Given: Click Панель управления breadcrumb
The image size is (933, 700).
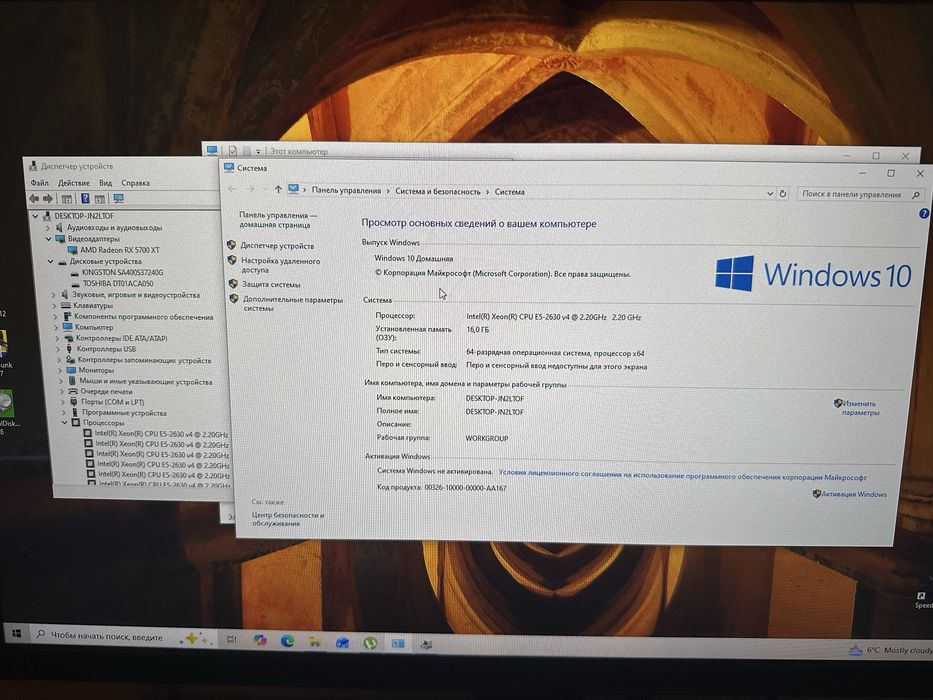Looking at the screenshot, I should coord(346,190).
